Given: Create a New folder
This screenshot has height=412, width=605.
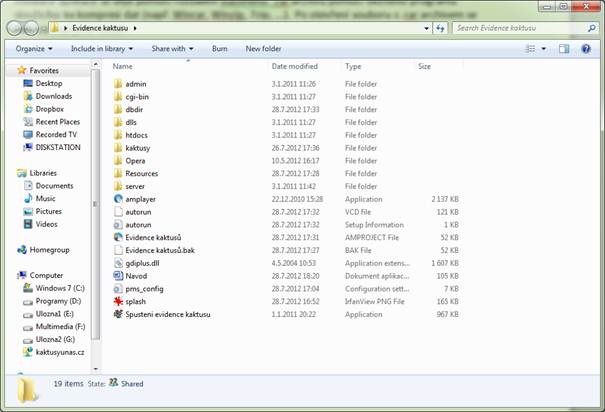Looking at the screenshot, I should (263, 48).
